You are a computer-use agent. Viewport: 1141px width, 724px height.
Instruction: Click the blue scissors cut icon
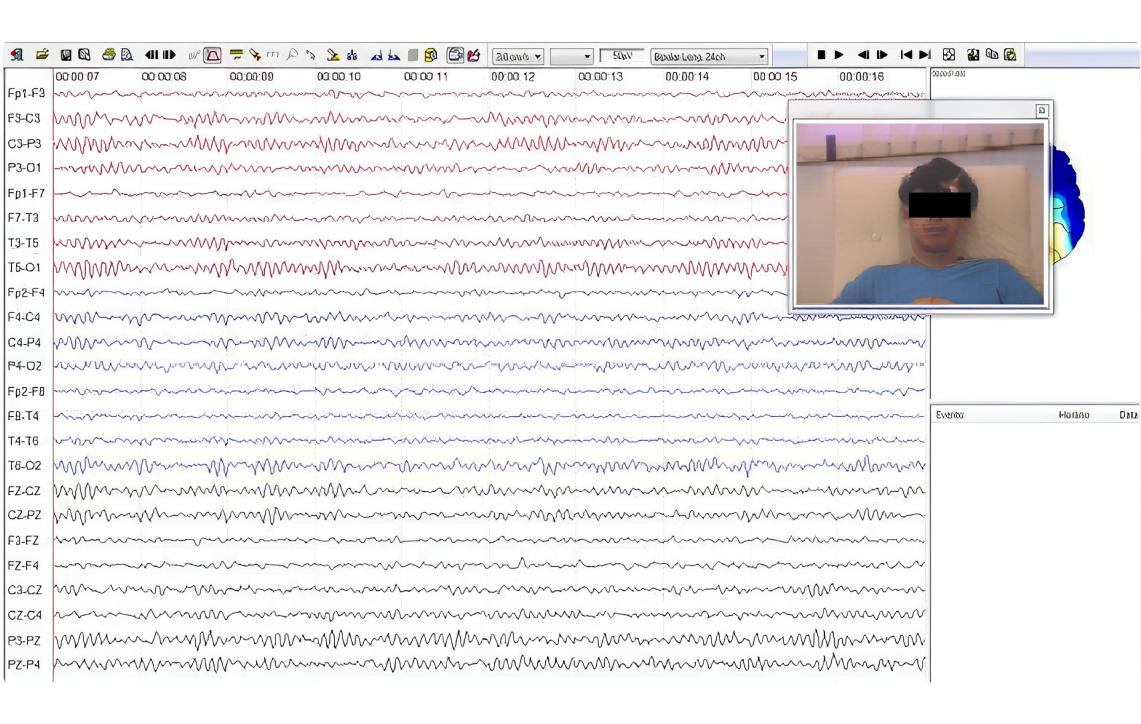pos(352,55)
